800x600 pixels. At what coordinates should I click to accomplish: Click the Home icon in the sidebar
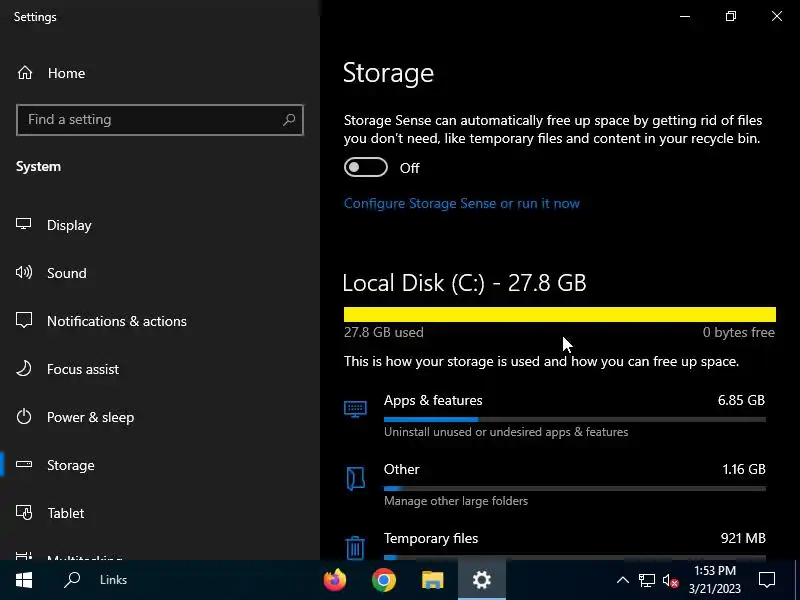[24, 73]
